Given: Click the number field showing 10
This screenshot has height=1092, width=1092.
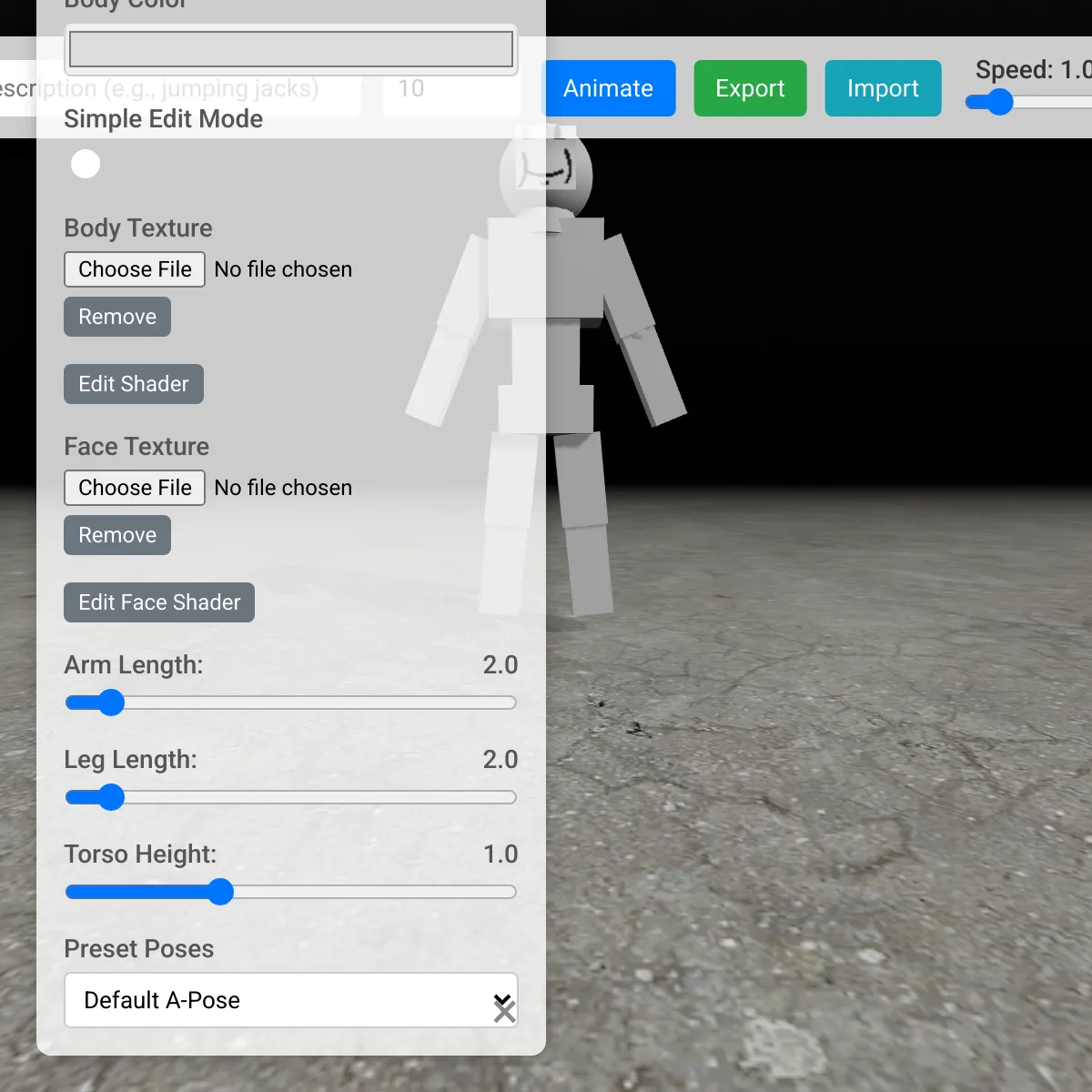Looking at the screenshot, I should click(452, 88).
